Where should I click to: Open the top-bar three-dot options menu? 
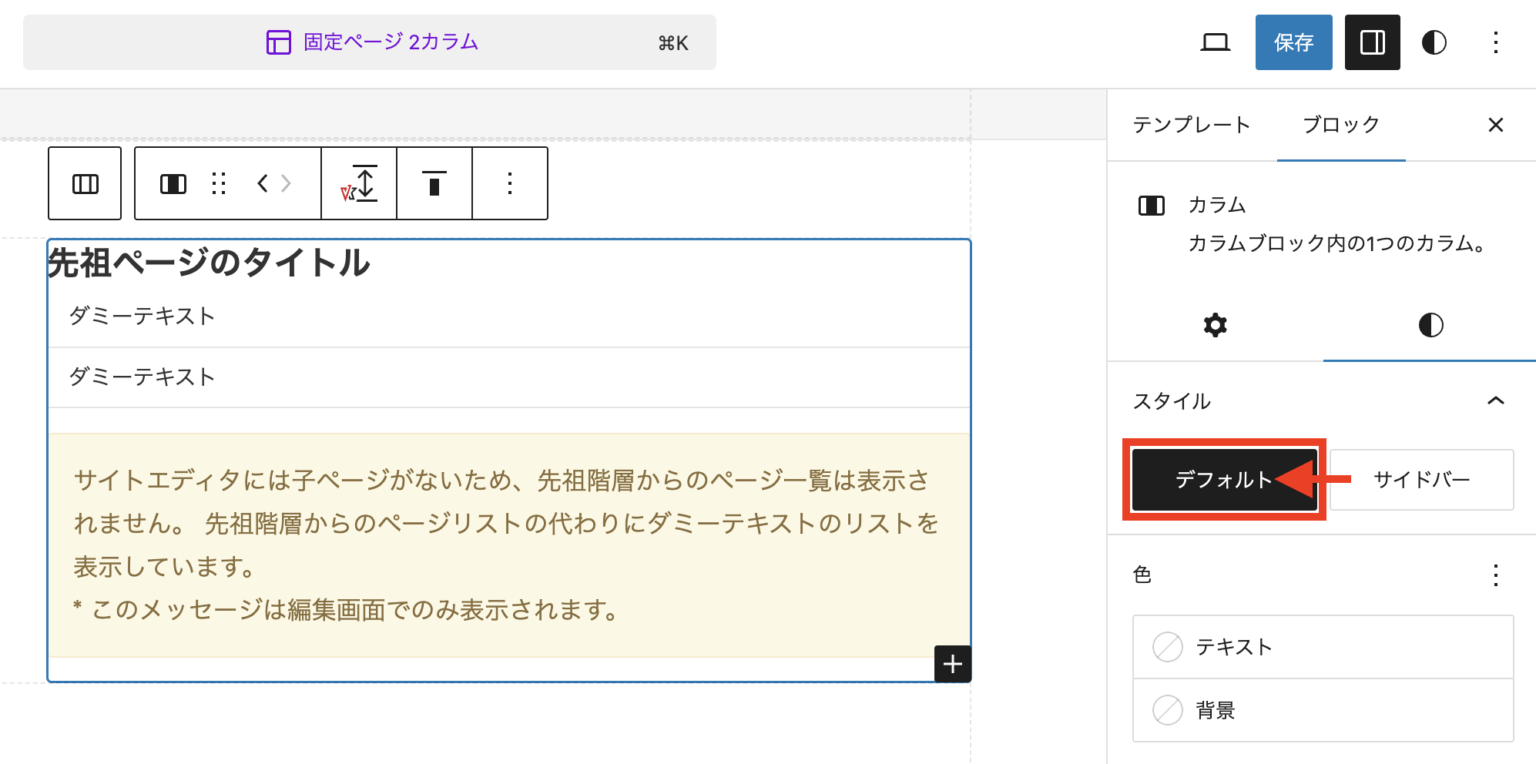[1495, 42]
